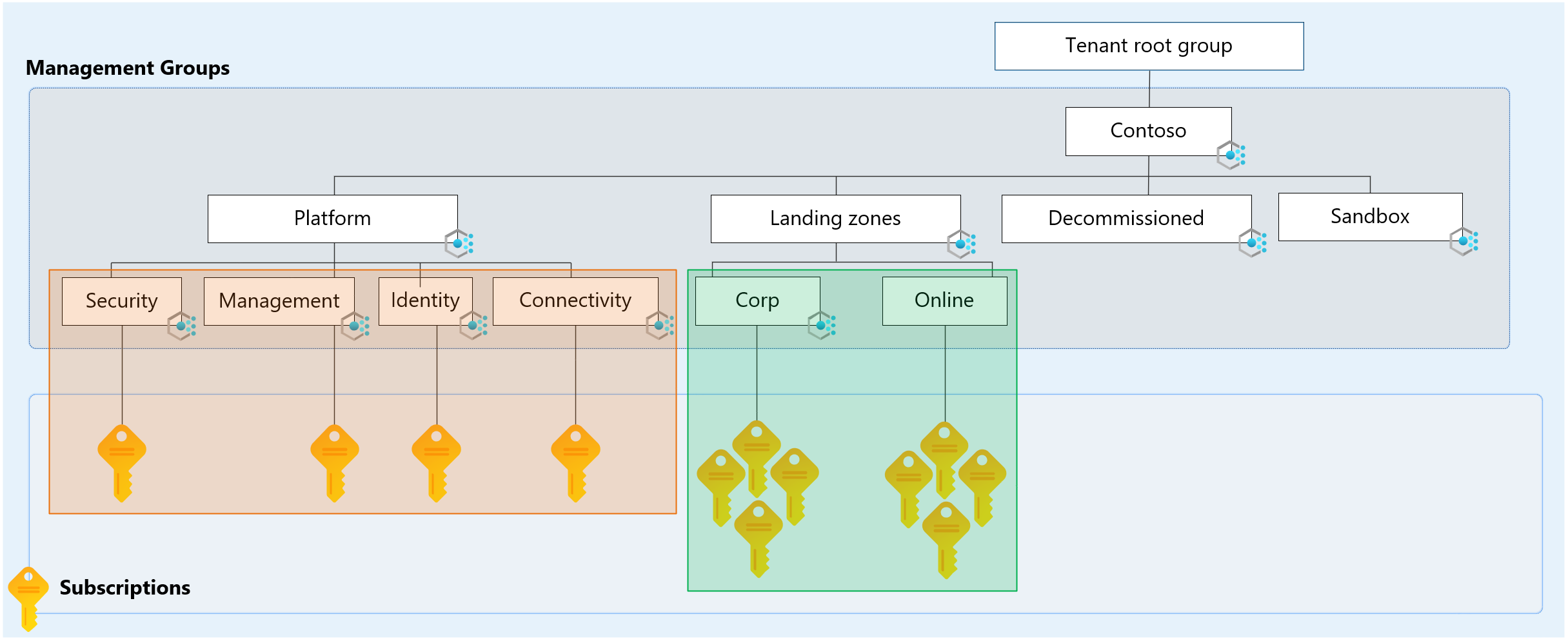Click the Platform management group box
Image resolution: width=1568 pixels, height=641 pixels.
332,219
